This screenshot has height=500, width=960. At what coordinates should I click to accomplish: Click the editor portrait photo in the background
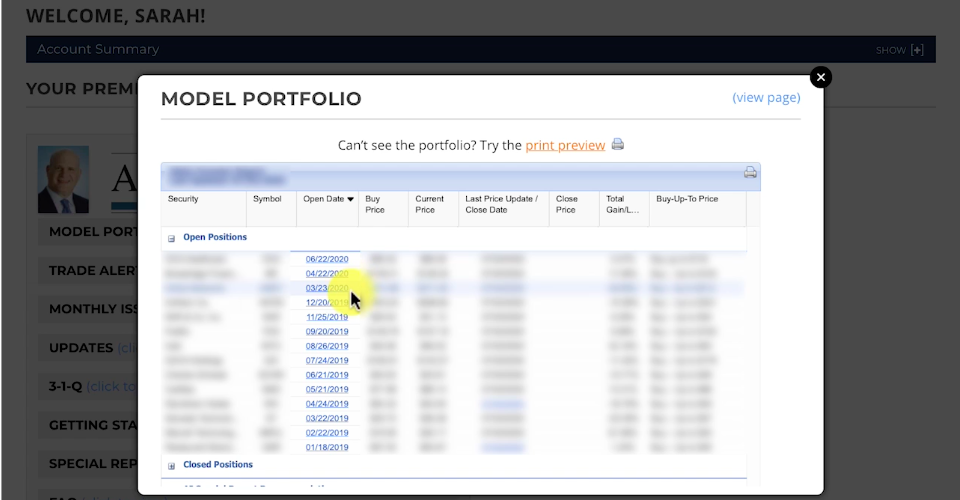pos(63,179)
